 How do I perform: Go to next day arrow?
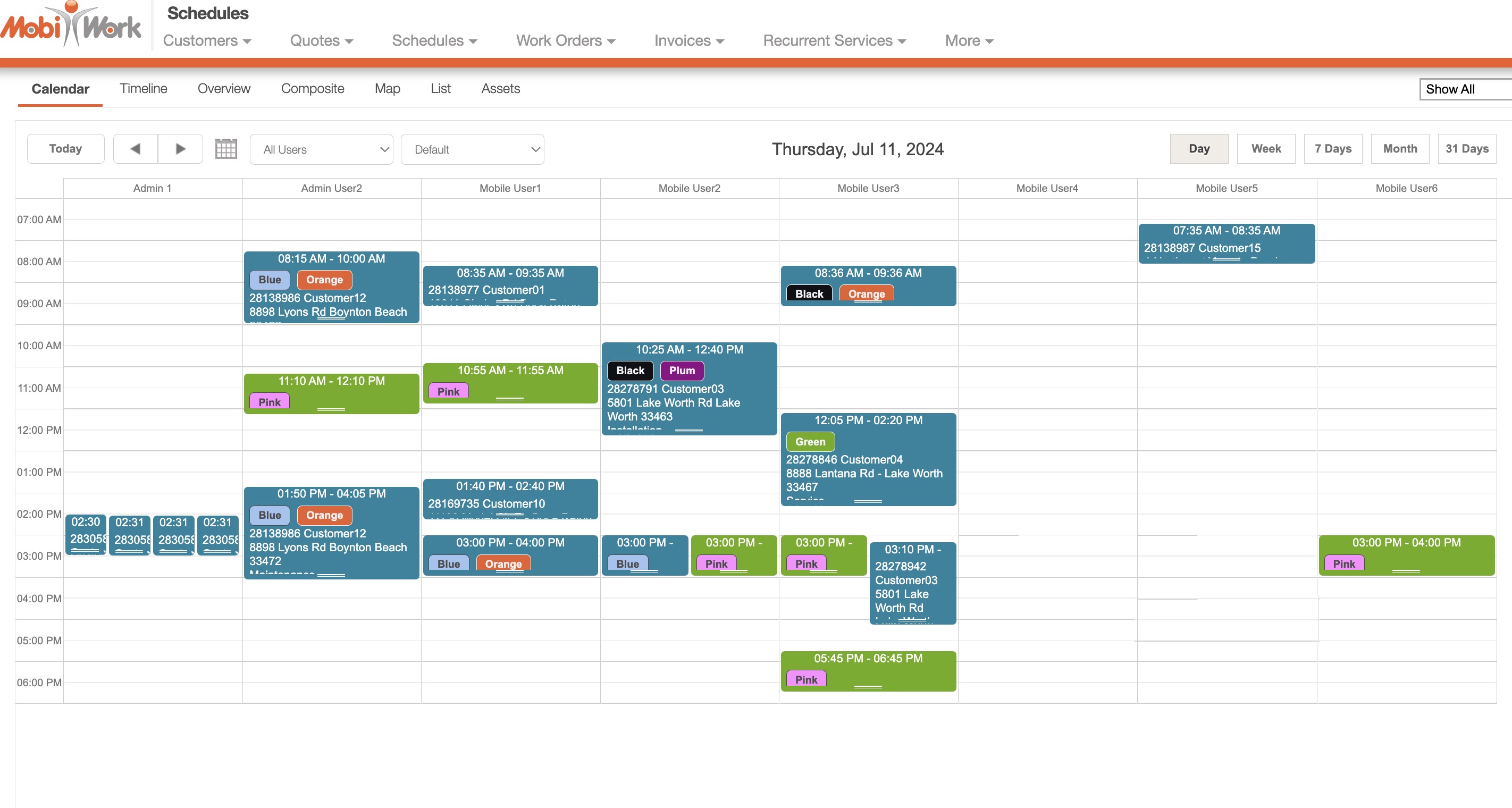(180, 149)
